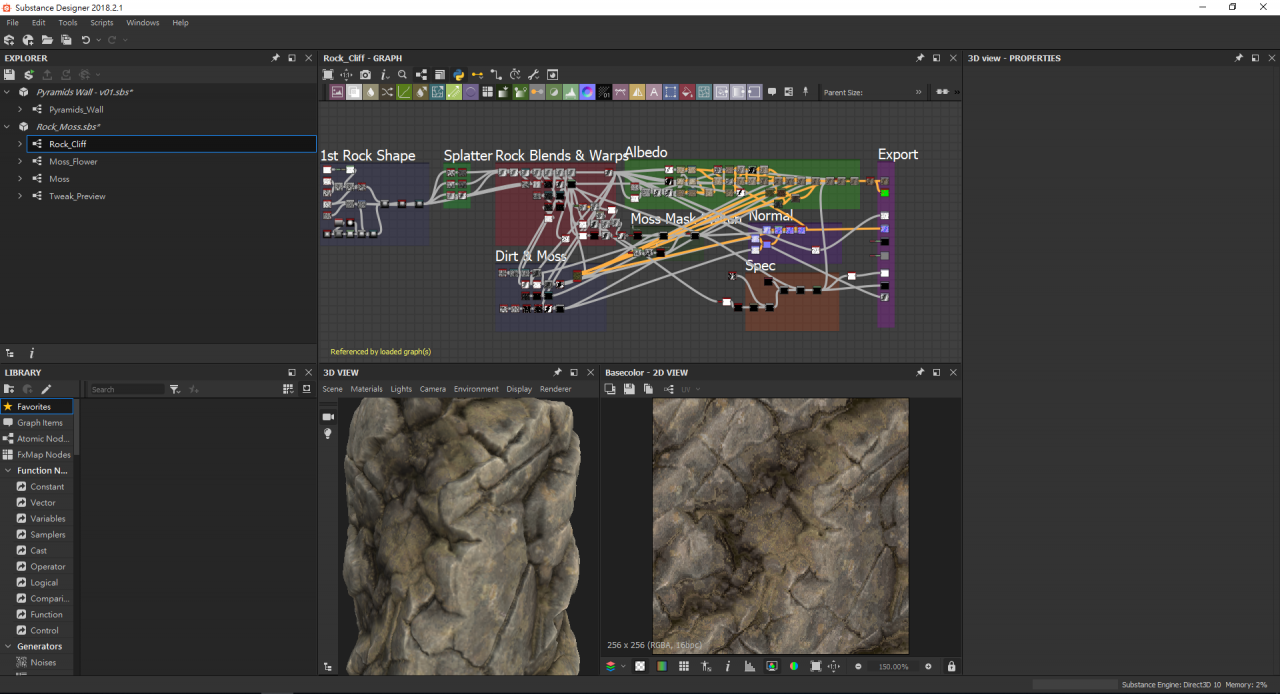Click the camera snapshot icon in graph toolbar
Image resolution: width=1280 pixels, height=694 pixels.
(365, 75)
